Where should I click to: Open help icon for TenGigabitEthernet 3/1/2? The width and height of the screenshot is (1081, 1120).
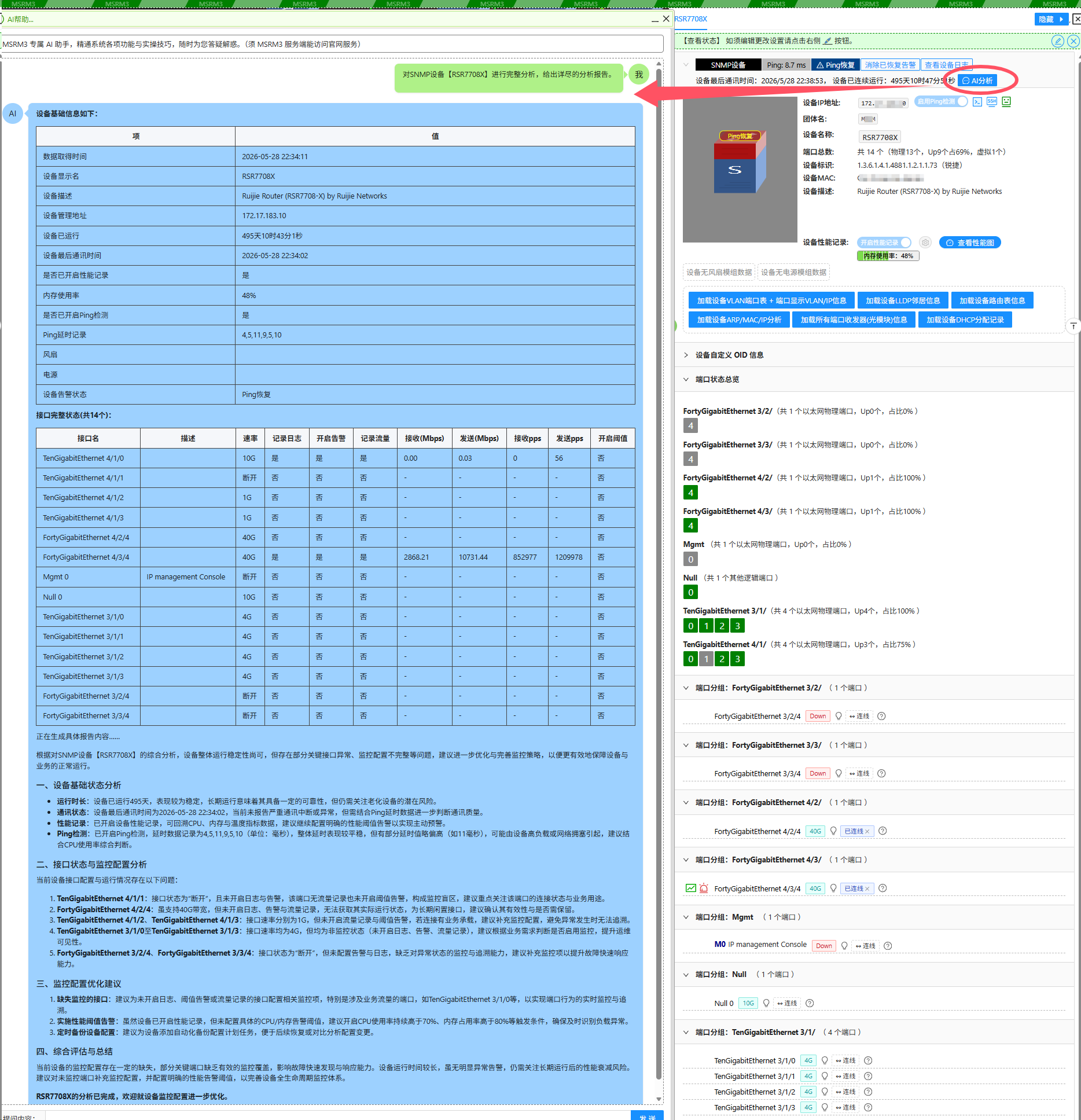pyautogui.click(x=868, y=1092)
